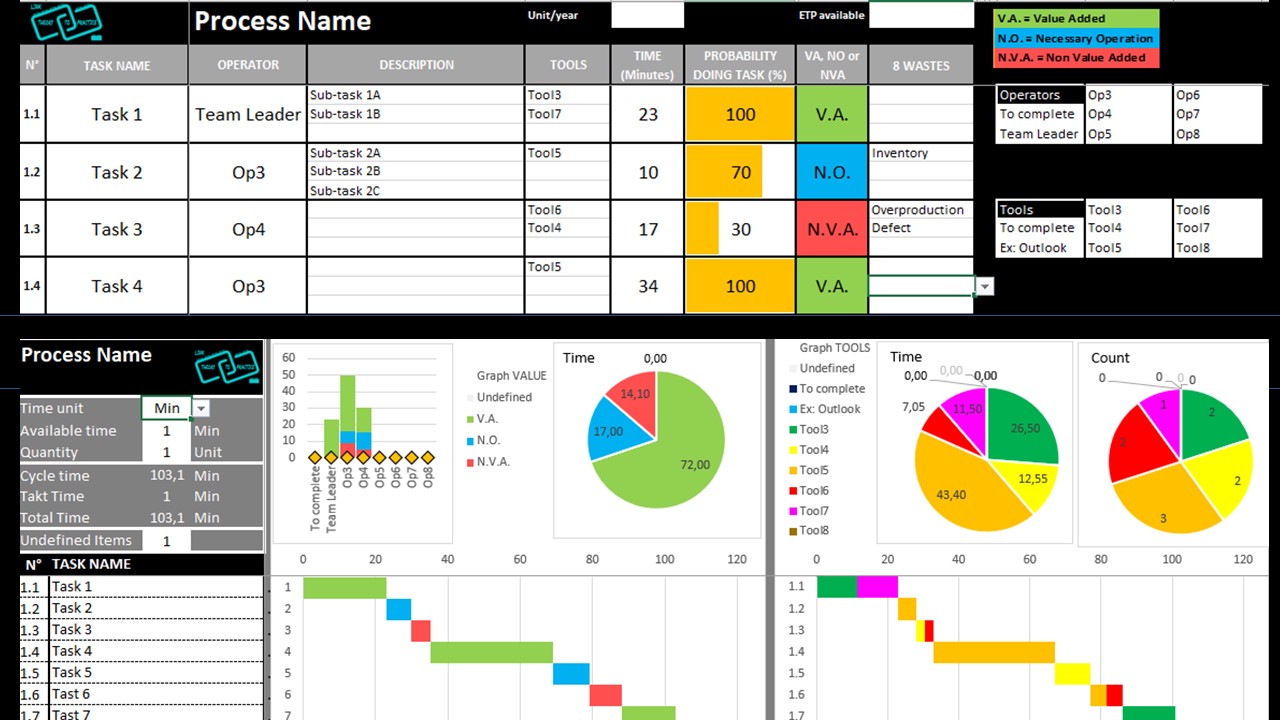Select the green V.A. Value Added legend swatch

[x=1077, y=19]
